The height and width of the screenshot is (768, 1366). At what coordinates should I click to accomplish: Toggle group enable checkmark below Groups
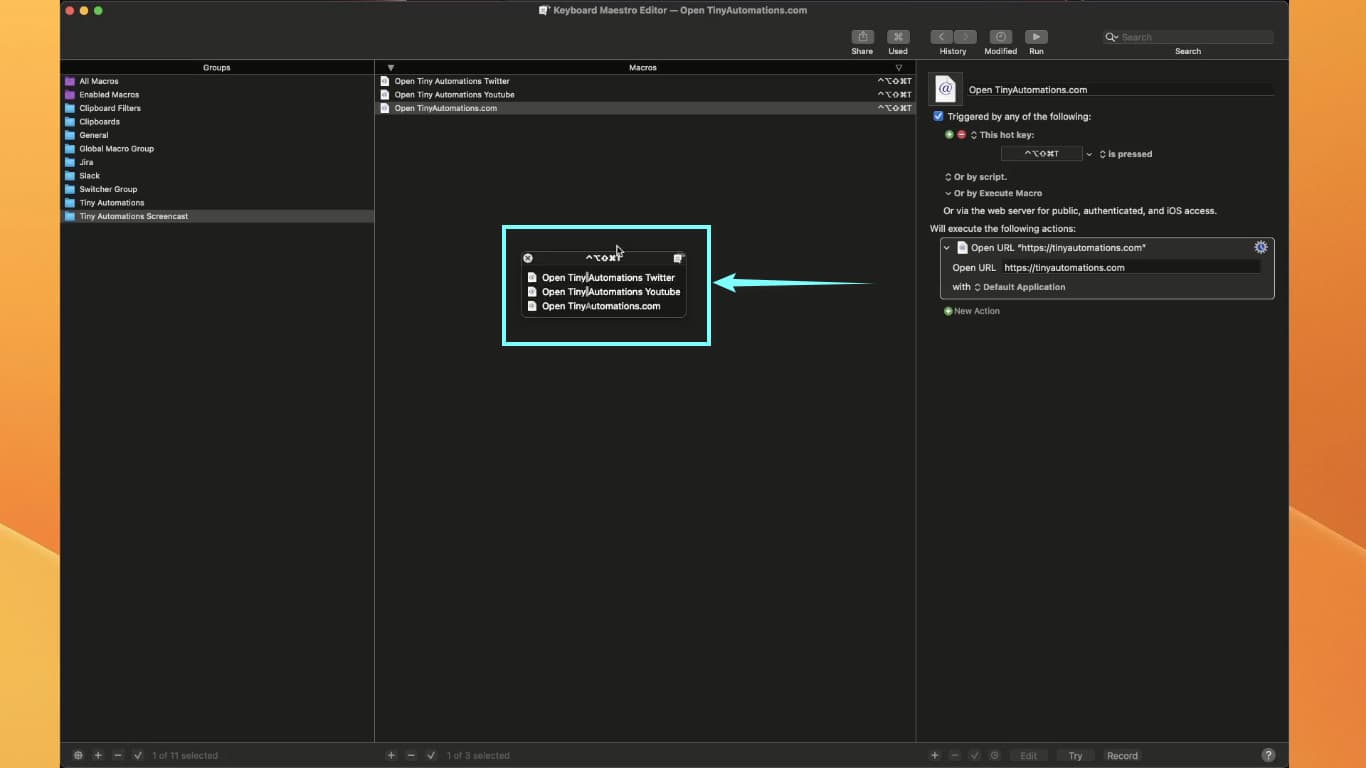coord(138,755)
